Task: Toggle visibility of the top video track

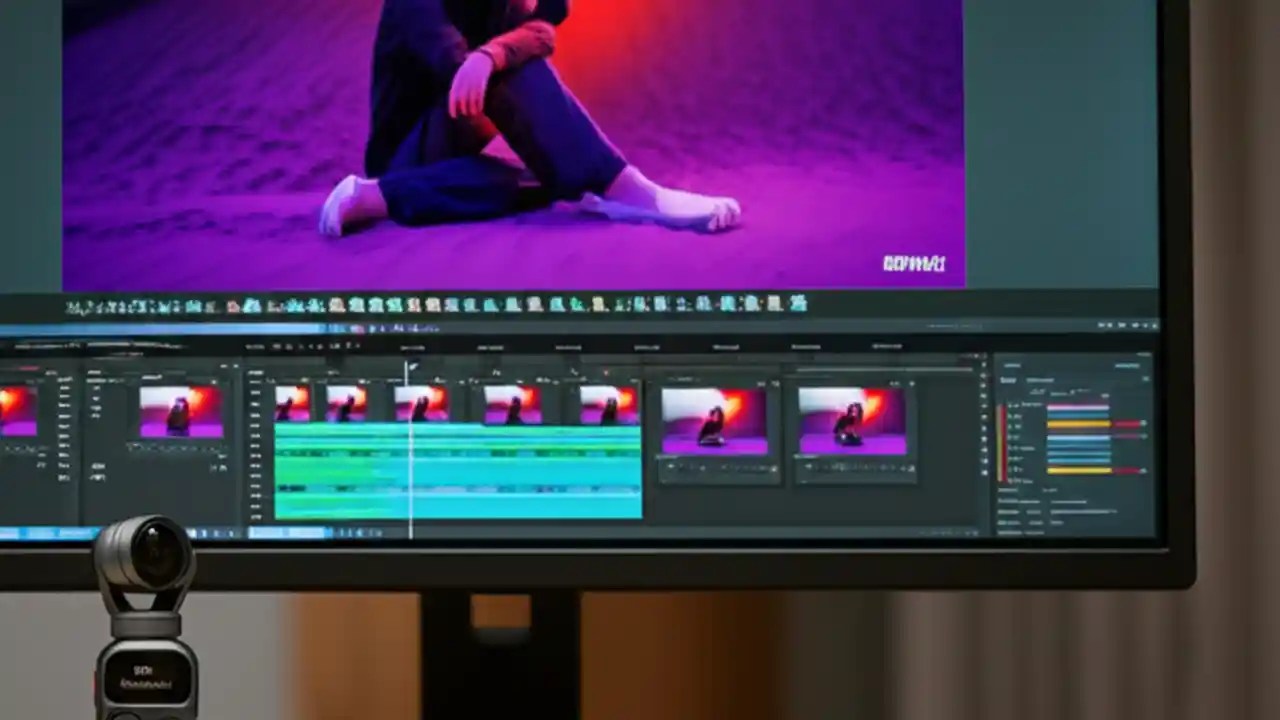Action: (254, 380)
